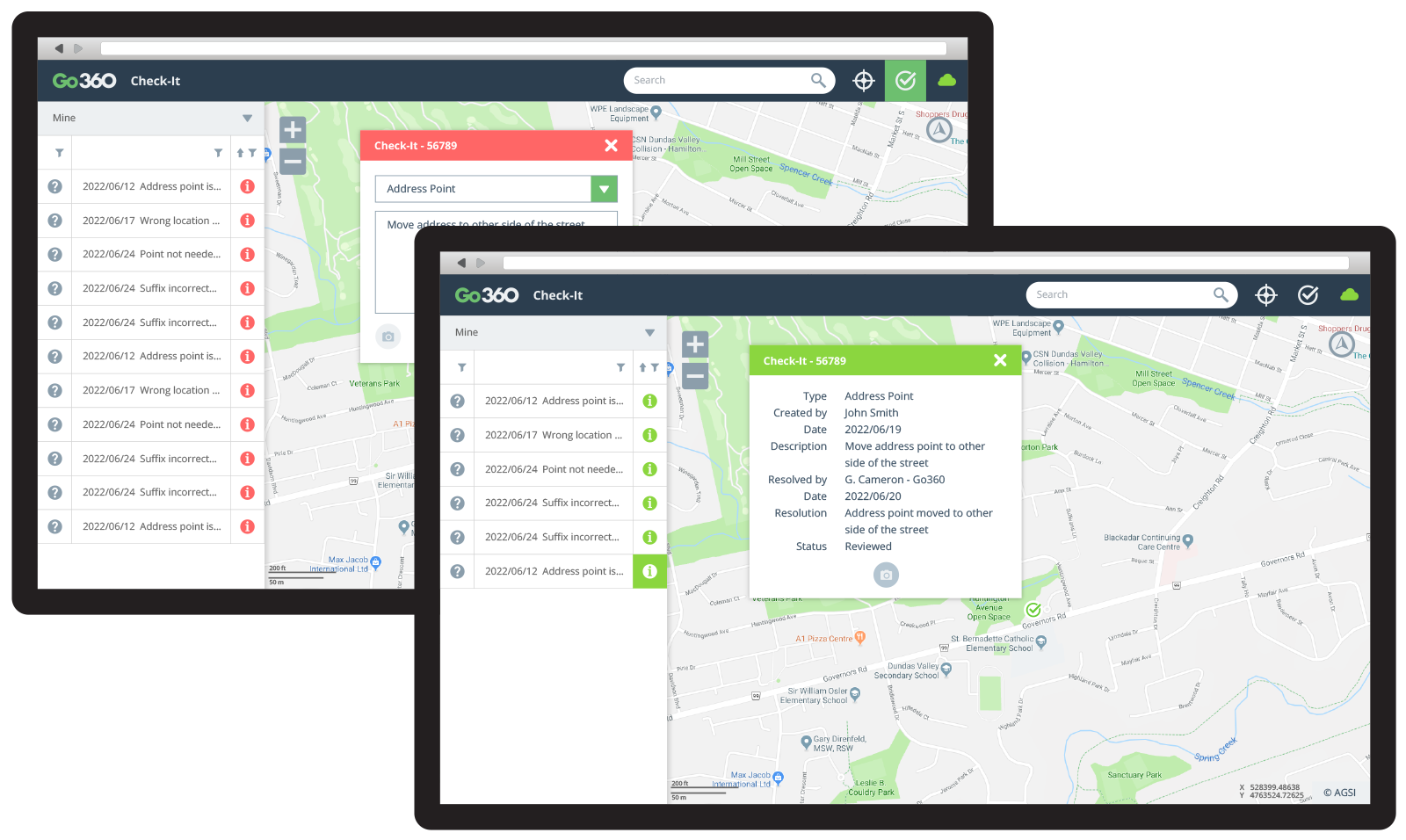Toggle the sort arrow filter in front list header
Screen dimensions: 1406x840
pos(649,367)
